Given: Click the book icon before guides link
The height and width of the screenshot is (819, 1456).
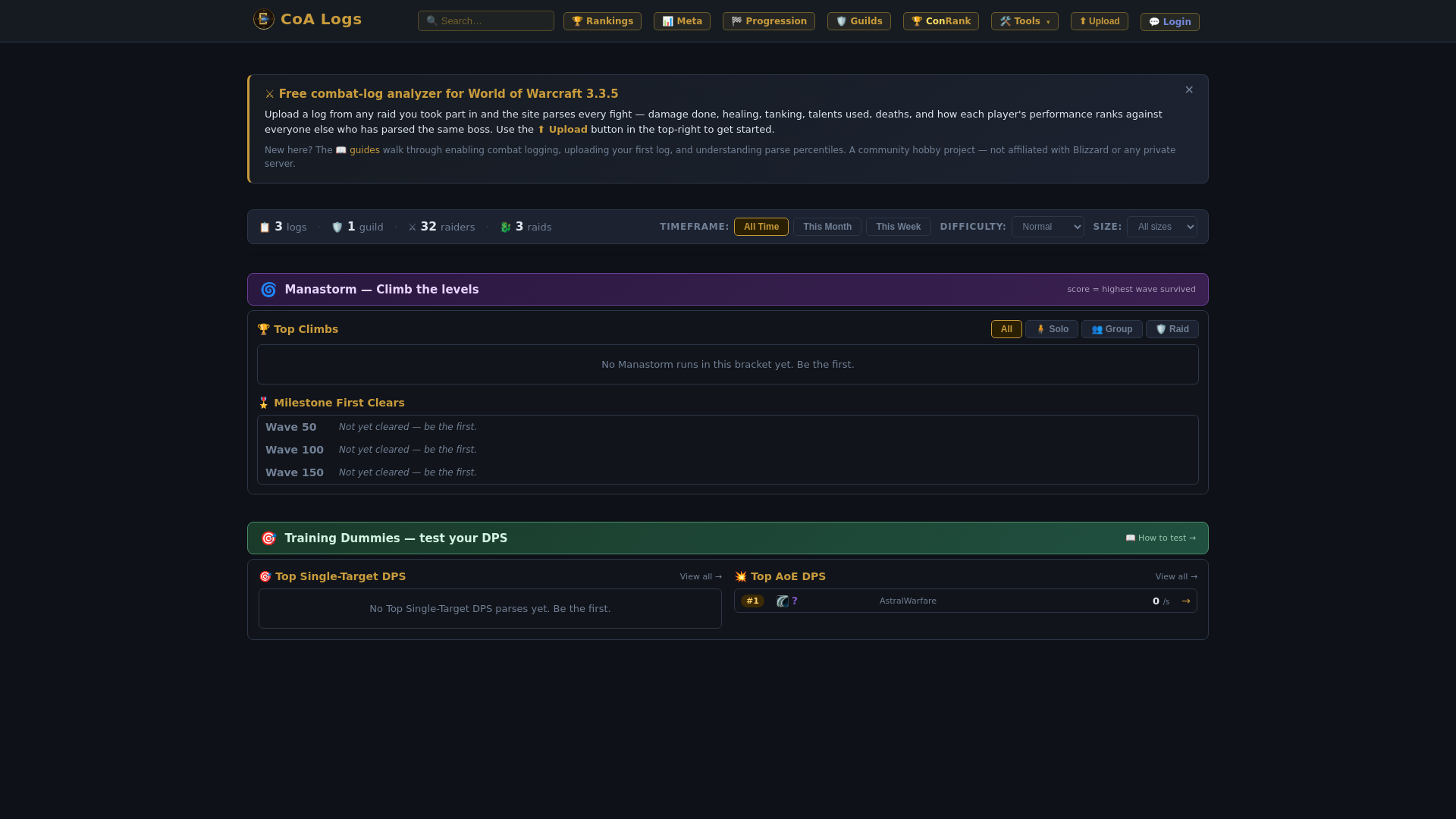Looking at the screenshot, I should [341, 150].
